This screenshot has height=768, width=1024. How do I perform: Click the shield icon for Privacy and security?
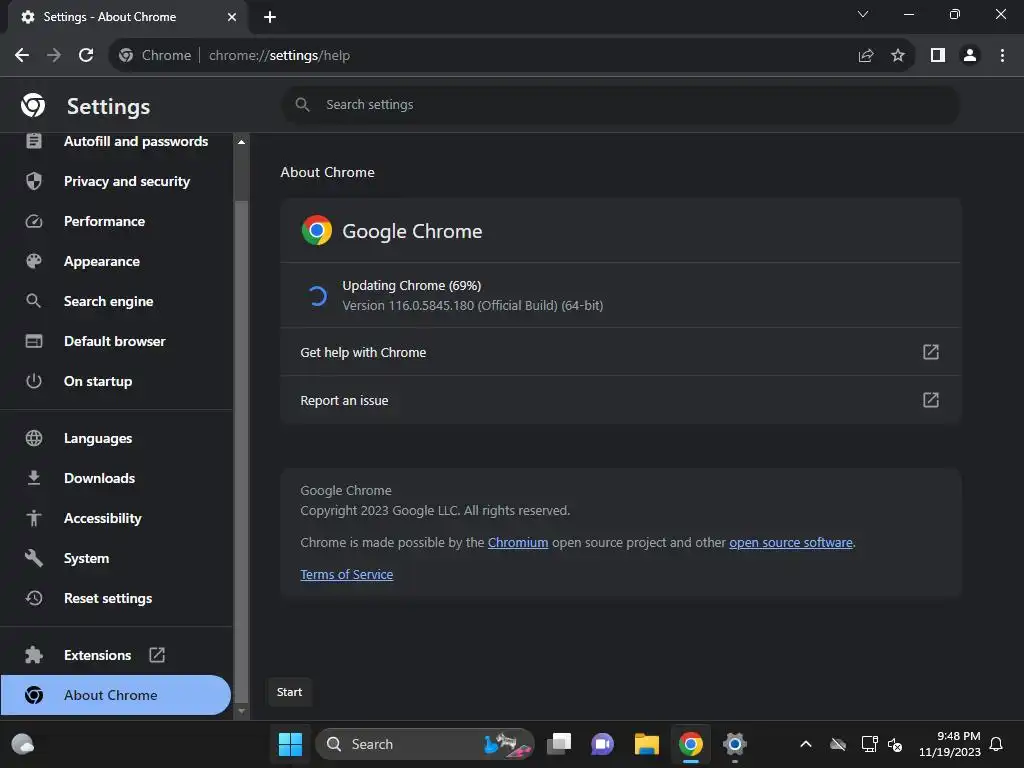[34, 181]
